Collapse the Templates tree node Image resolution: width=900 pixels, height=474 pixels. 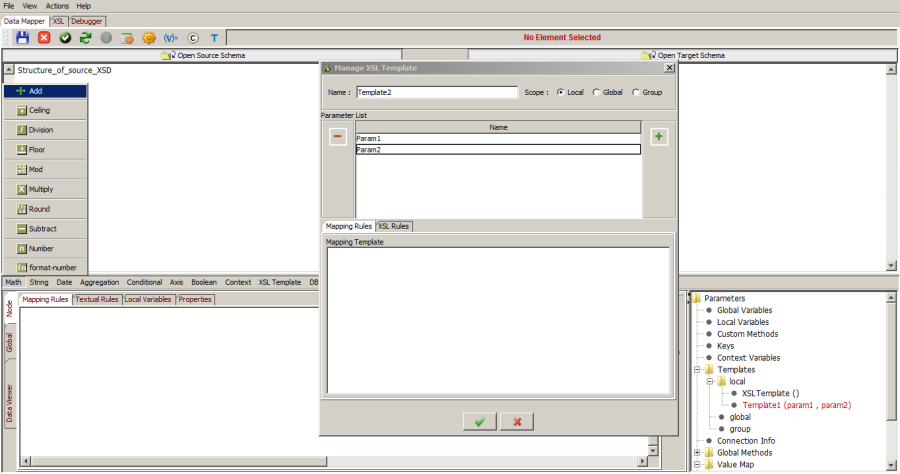tap(697, 370)
